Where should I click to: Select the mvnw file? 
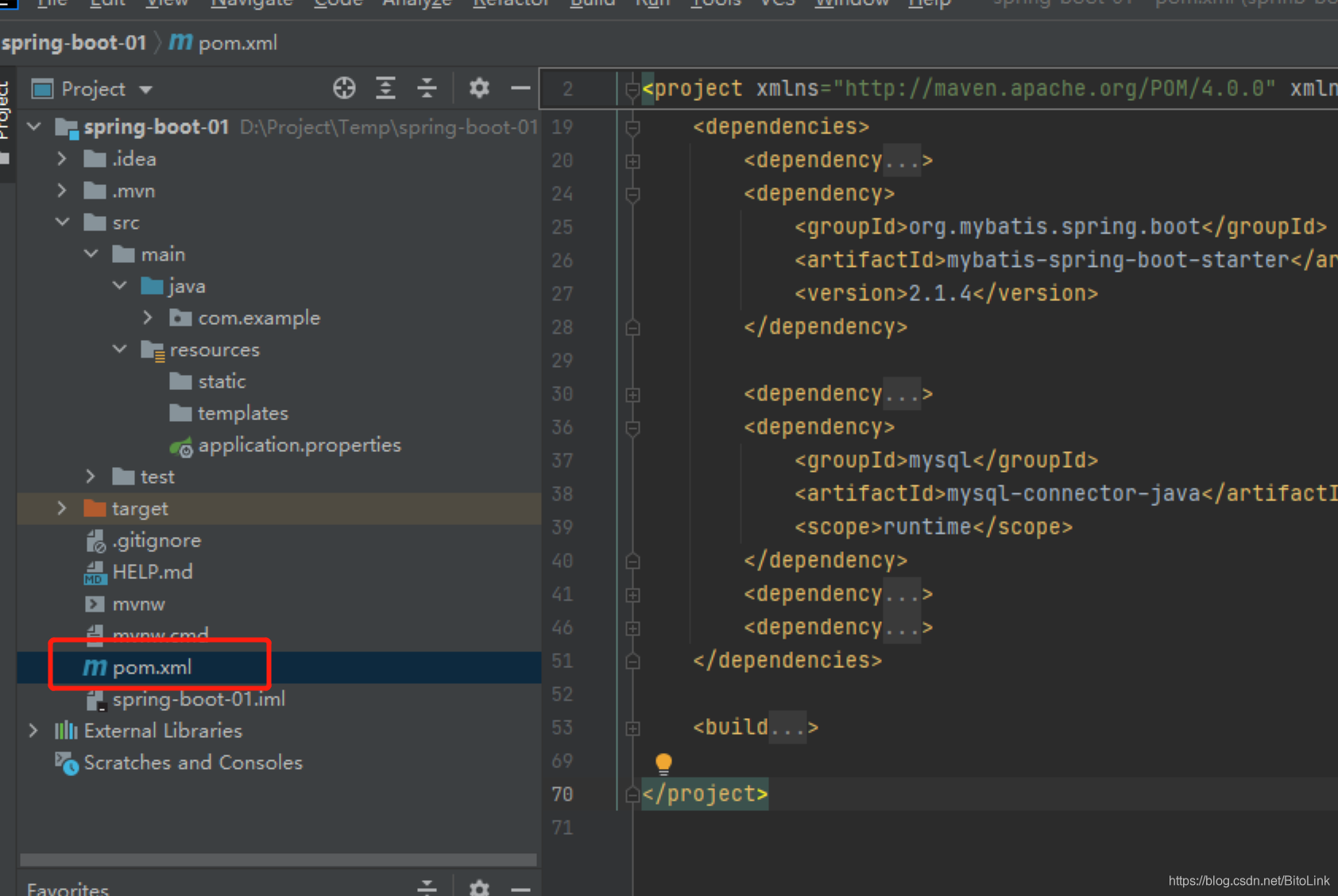(x=139, y=604)
